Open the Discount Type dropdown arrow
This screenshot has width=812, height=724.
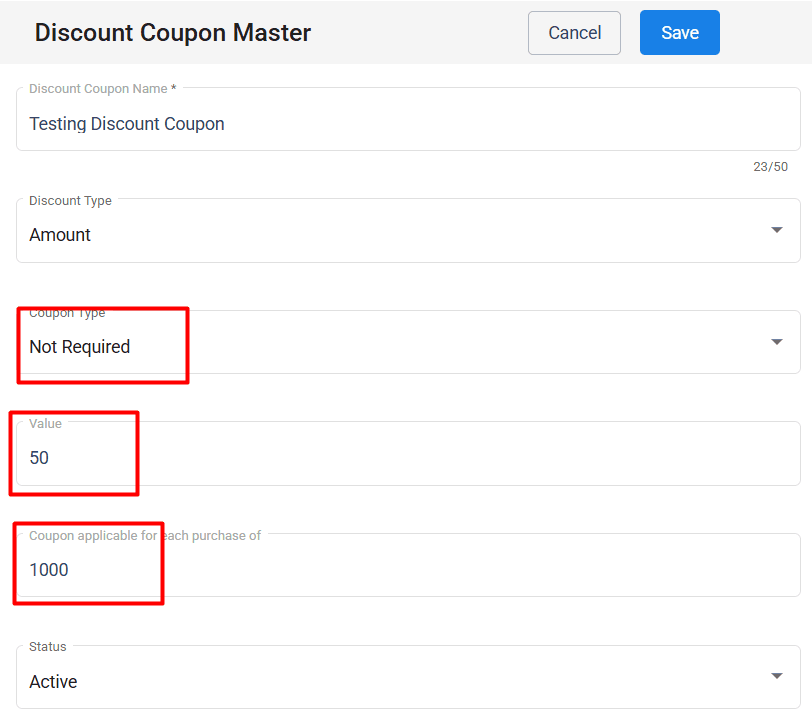tap(777, 230)
